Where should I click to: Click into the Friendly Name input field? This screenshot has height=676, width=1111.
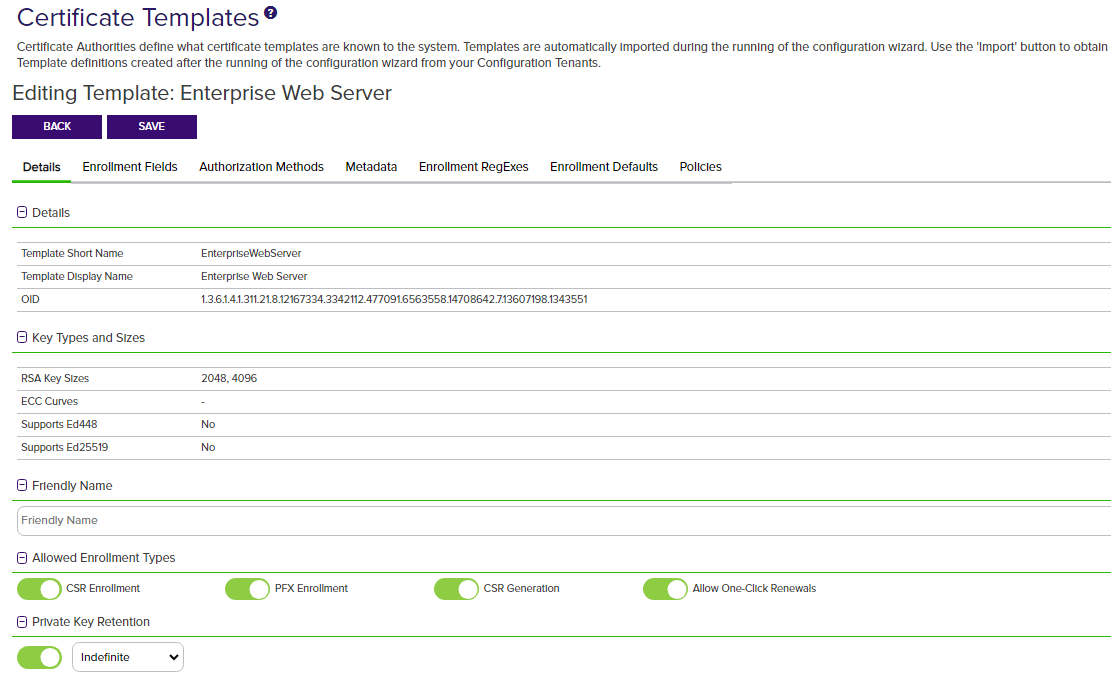[x=563, y=520]
